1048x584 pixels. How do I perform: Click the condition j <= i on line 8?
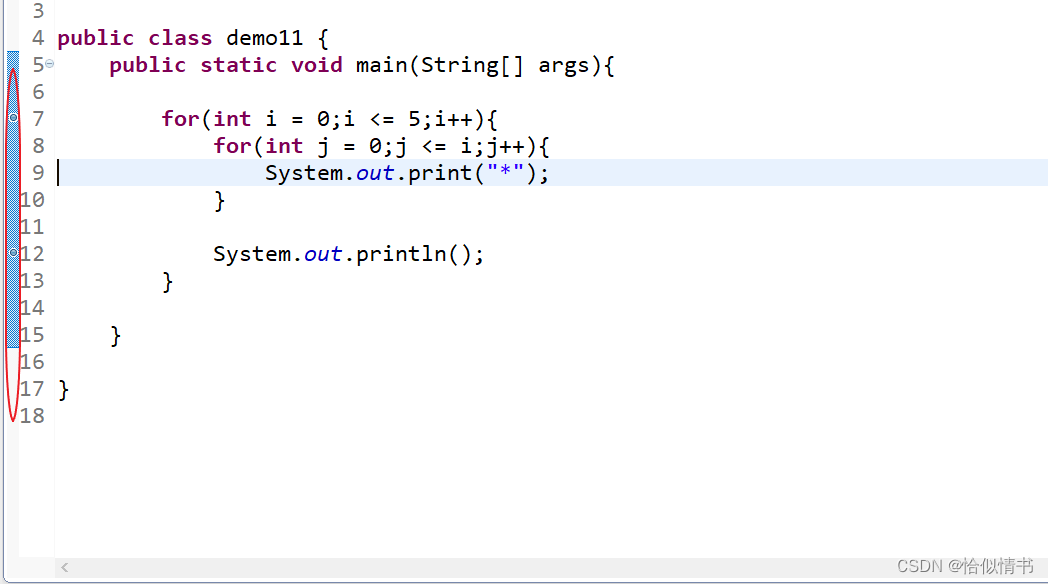tap(433, 146)
